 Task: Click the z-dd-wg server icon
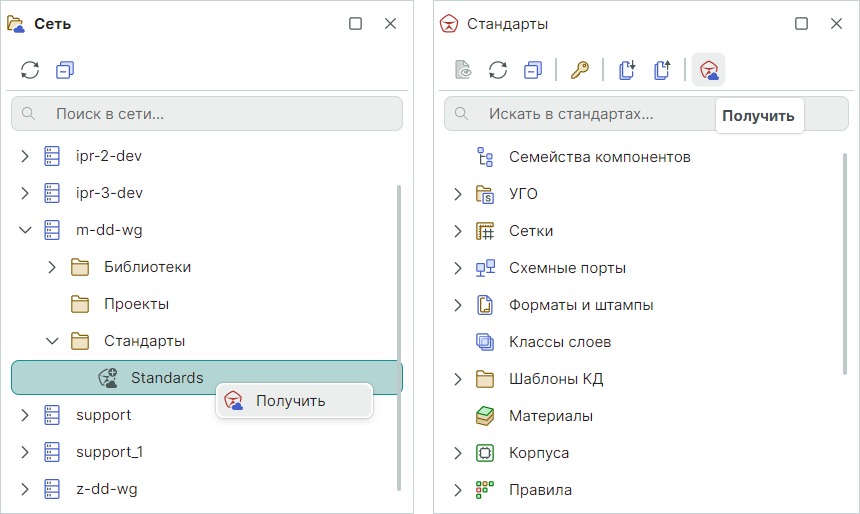52,489
